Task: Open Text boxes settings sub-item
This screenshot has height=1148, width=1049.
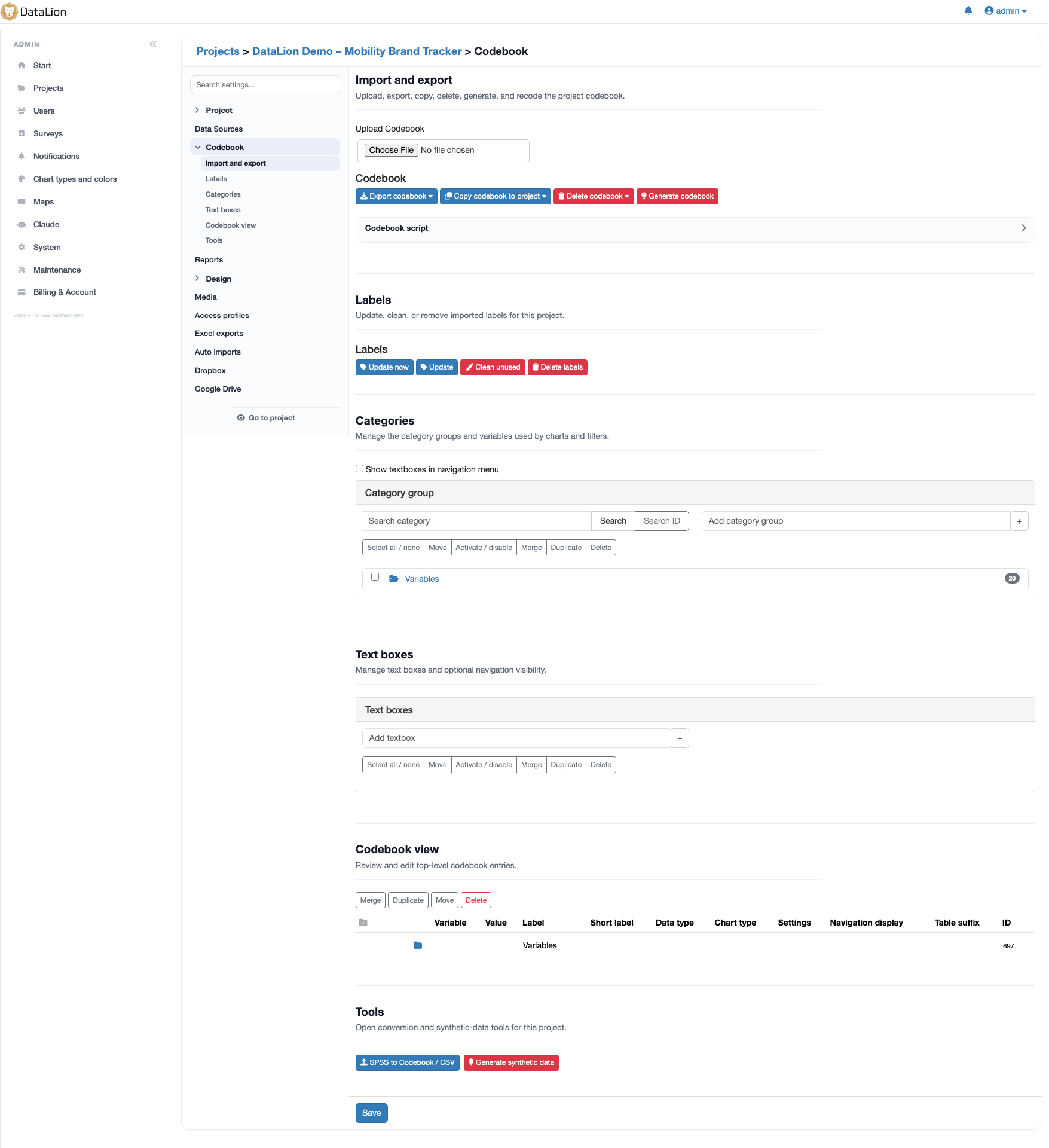Action: [223, 210]
